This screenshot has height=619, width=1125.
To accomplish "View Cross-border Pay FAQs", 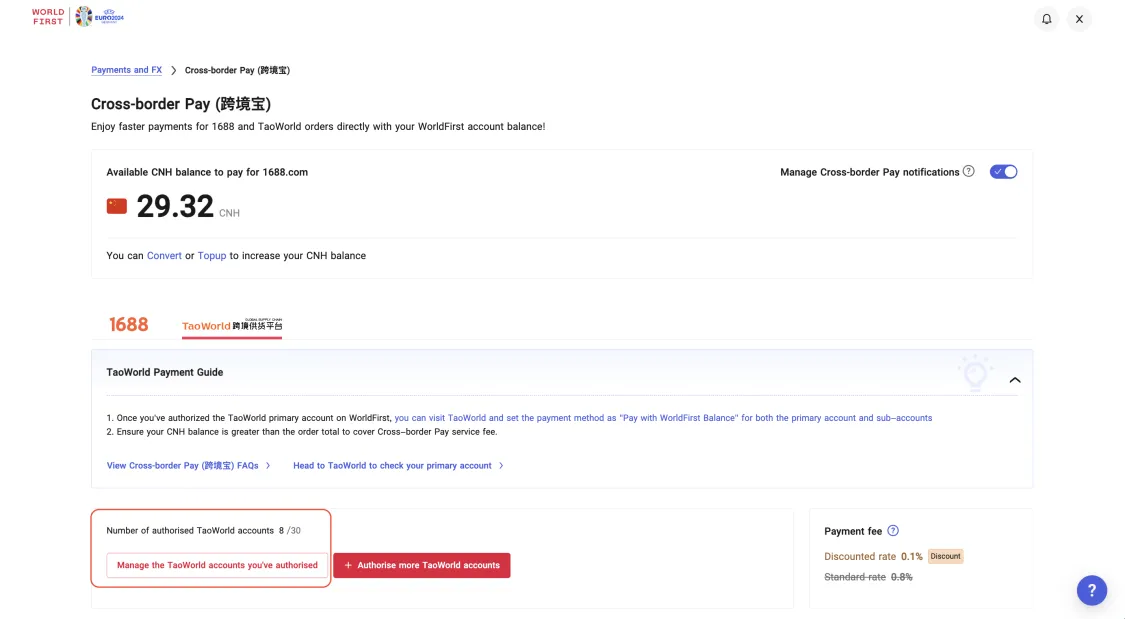I will 189,466.
